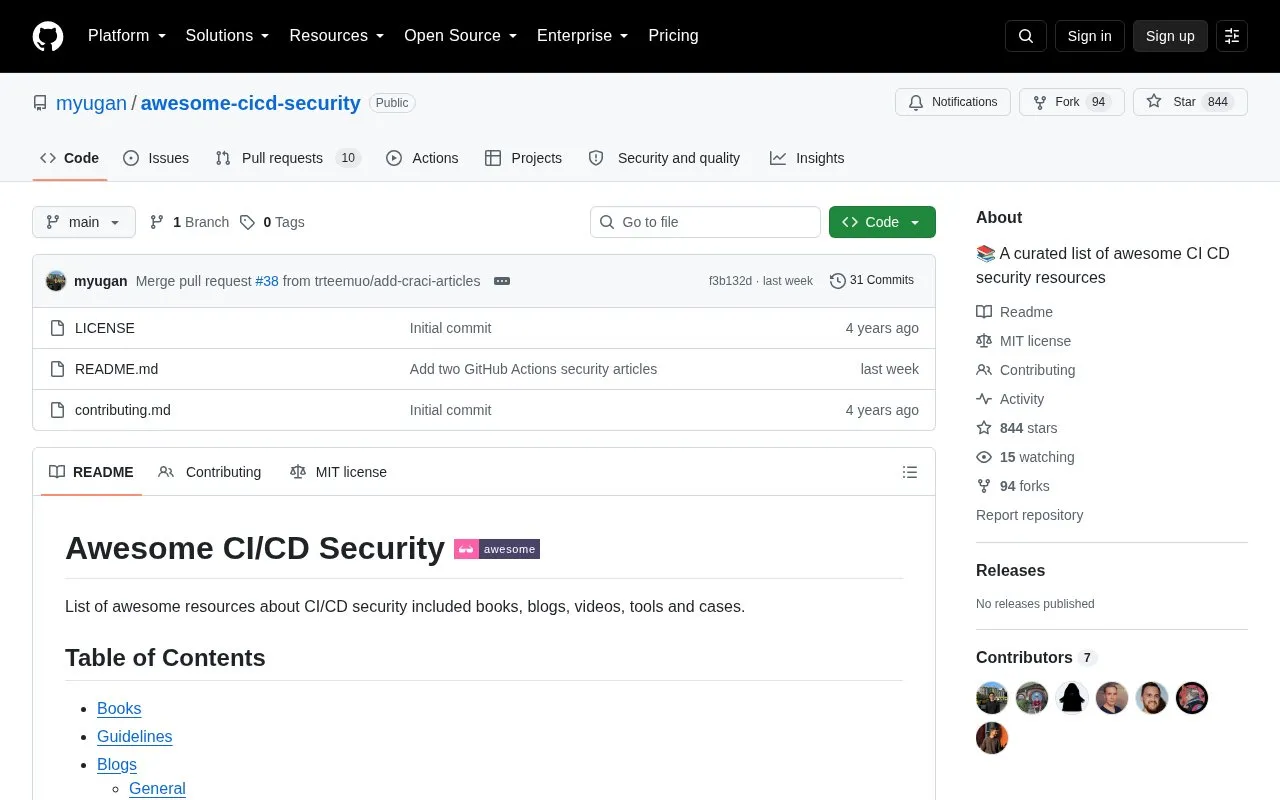
Task: Open the awesome-cicd-security repository link
Action: point(250,103)
